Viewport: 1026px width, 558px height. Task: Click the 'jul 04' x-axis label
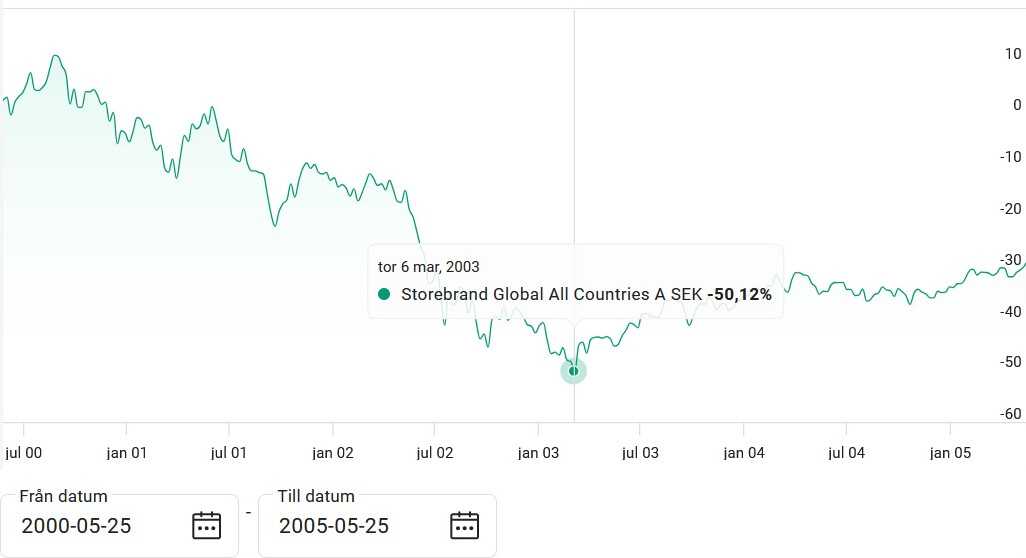[x=847, y=453]
